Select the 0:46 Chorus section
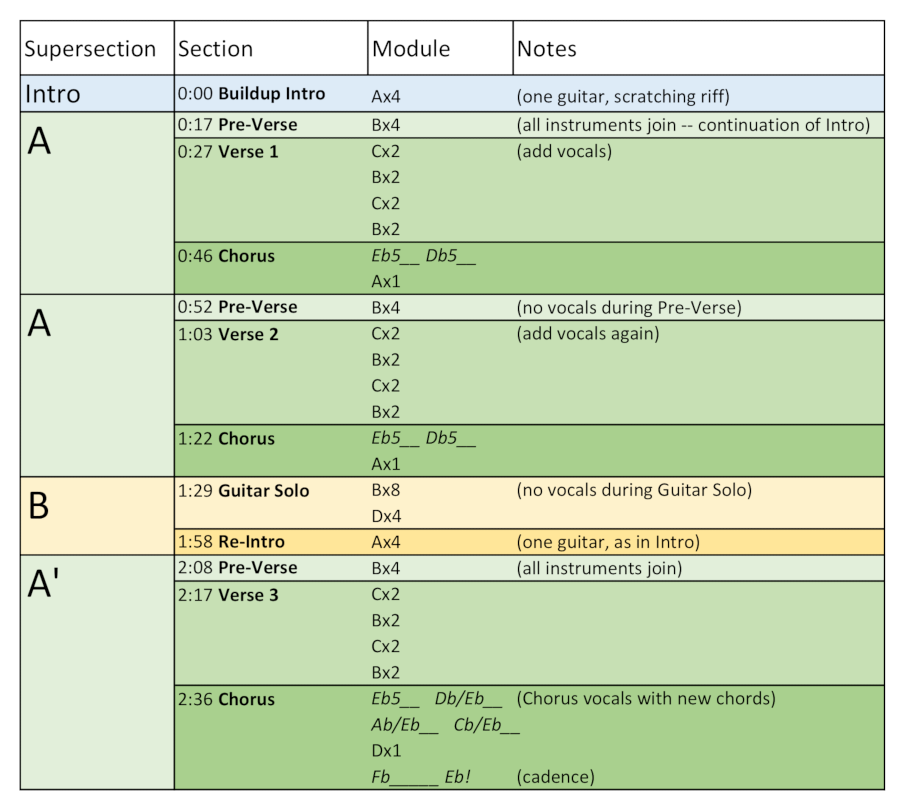Viewport: 900px width, 804px height. pyautogui.click(x=226, y=256)
